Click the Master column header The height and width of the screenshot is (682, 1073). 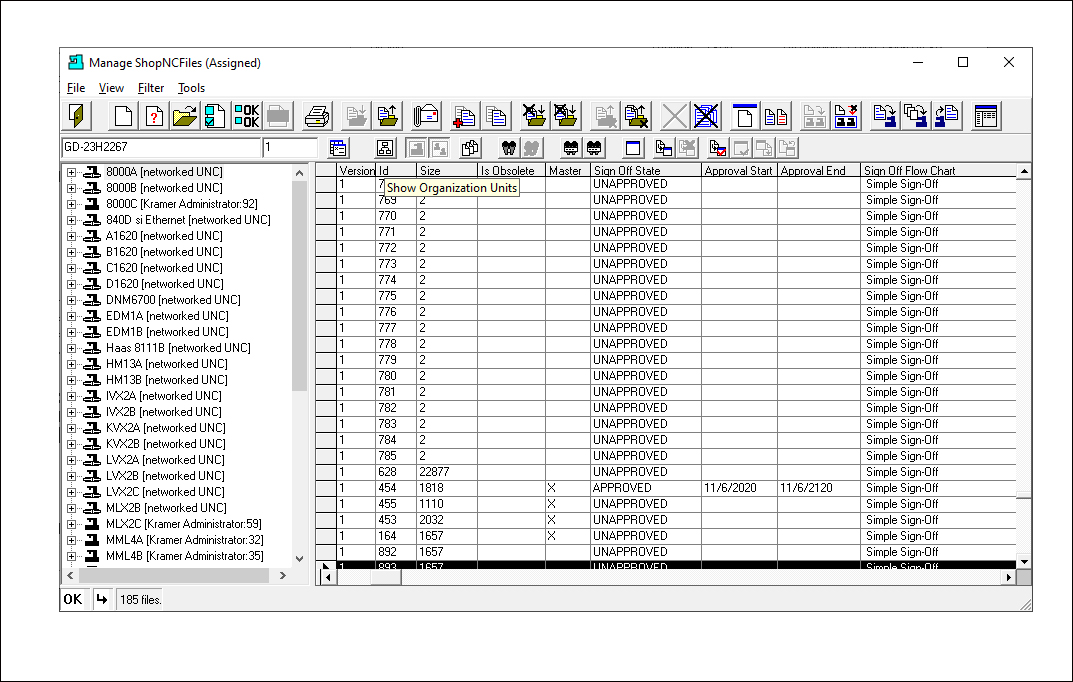click(x=567, y=170)
